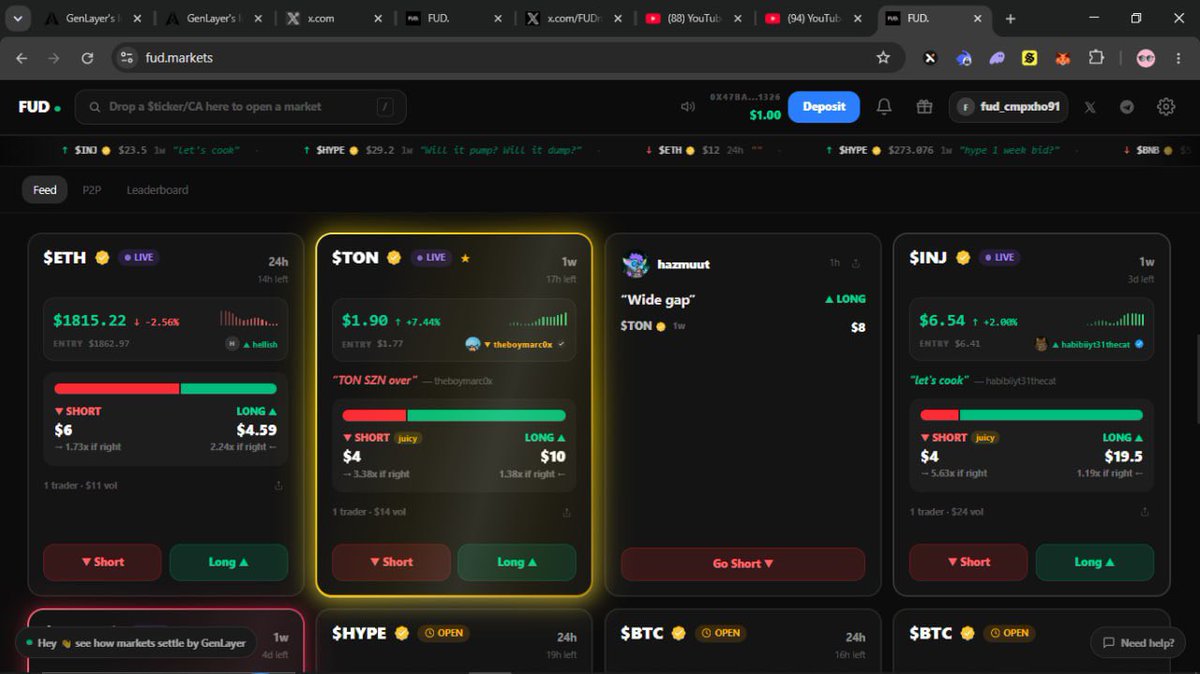The image size is (1200, 674).
Task: Open the gift rewards icon
Action: 924,107
